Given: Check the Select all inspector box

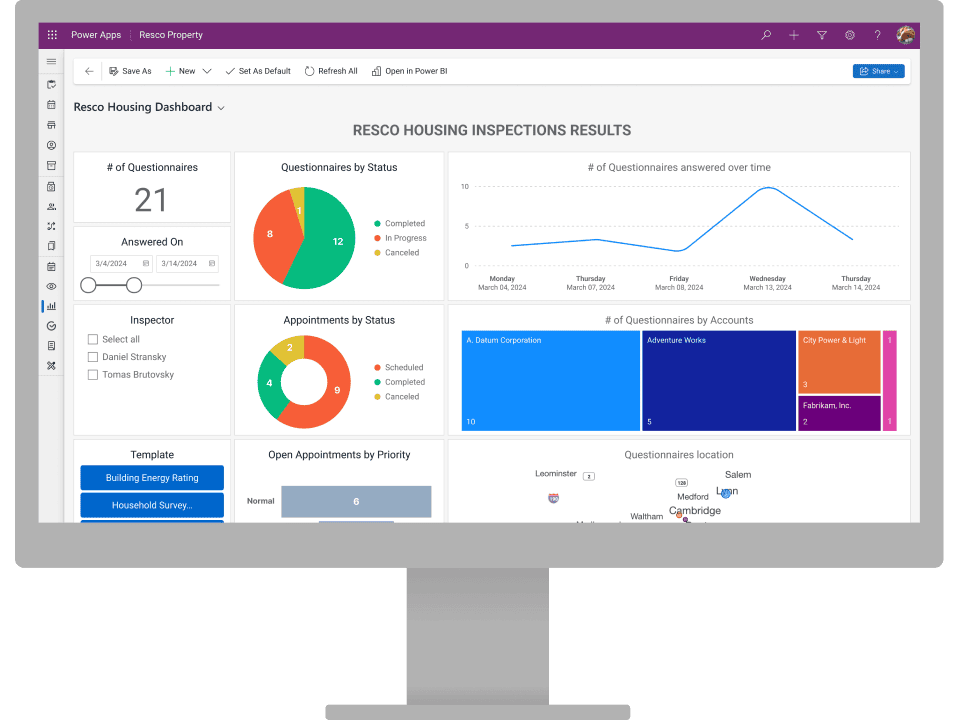Looking at the screenshot, I should pyautogui.click(x=93, y=339).
